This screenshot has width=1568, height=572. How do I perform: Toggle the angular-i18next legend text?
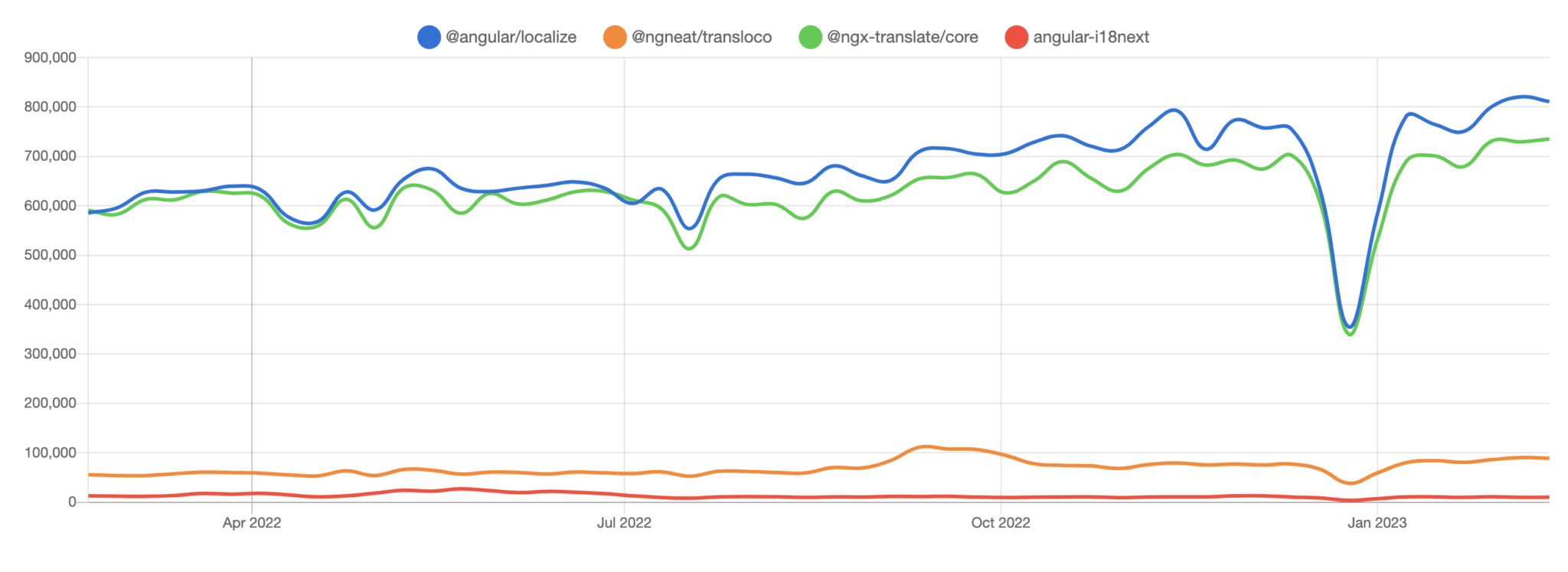1090,37
